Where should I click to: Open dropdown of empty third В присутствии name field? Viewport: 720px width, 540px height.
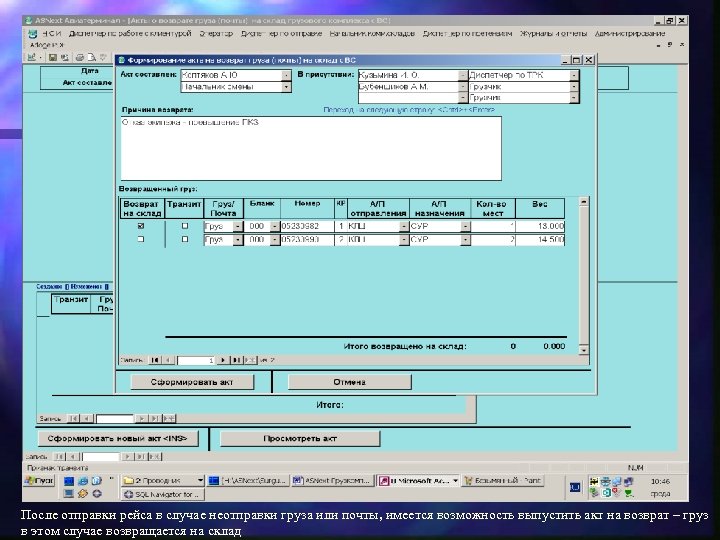(462, 98)
